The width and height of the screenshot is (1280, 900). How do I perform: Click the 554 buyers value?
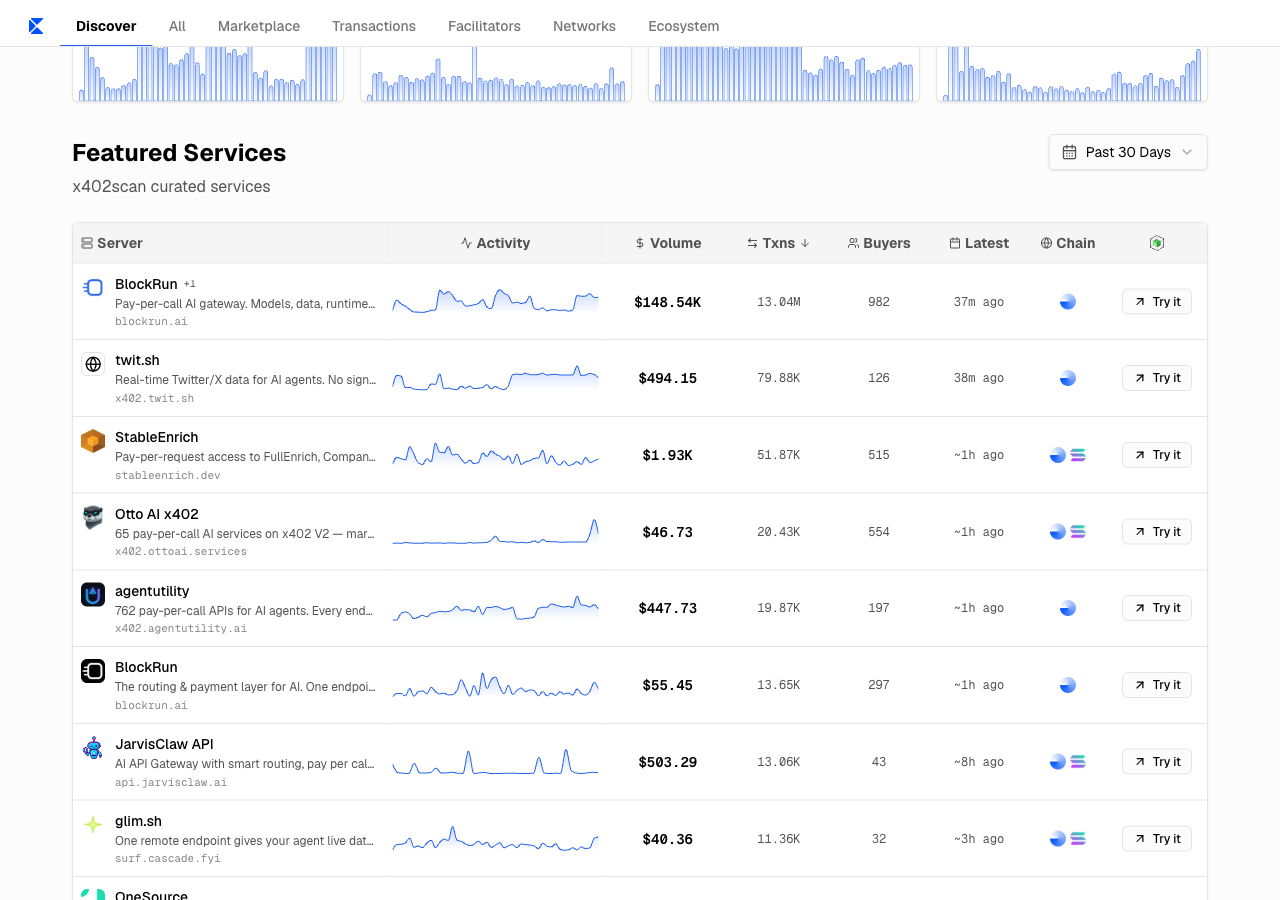click(x=879, y=532)
